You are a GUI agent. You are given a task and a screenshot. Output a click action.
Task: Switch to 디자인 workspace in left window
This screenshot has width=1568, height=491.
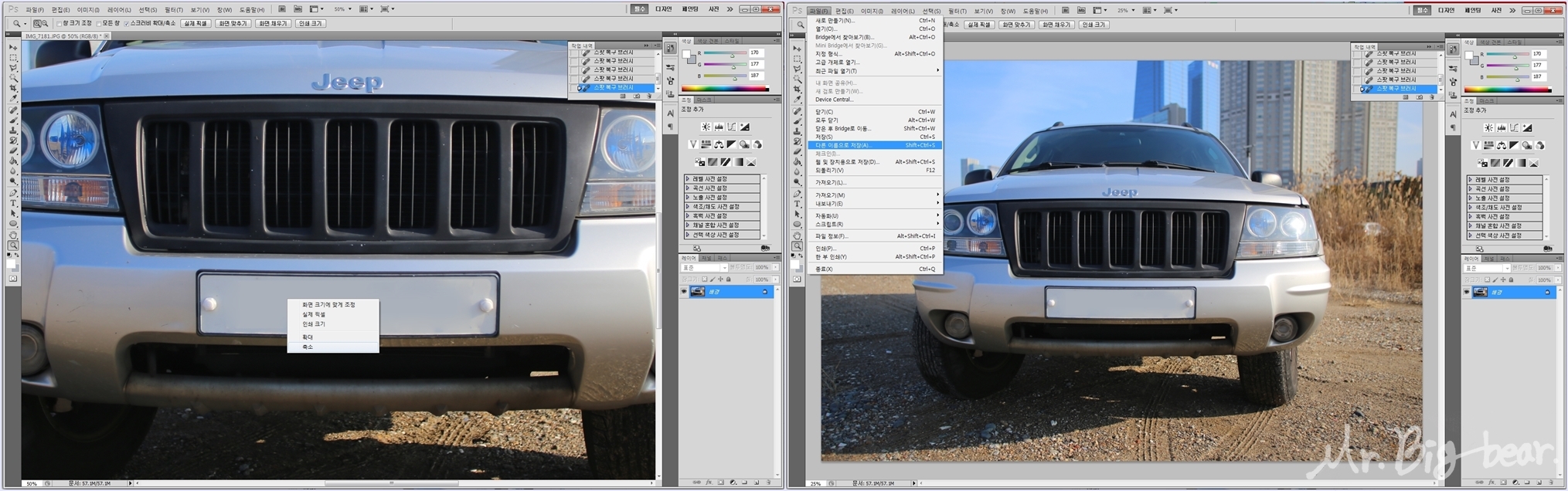click(664, 9)
